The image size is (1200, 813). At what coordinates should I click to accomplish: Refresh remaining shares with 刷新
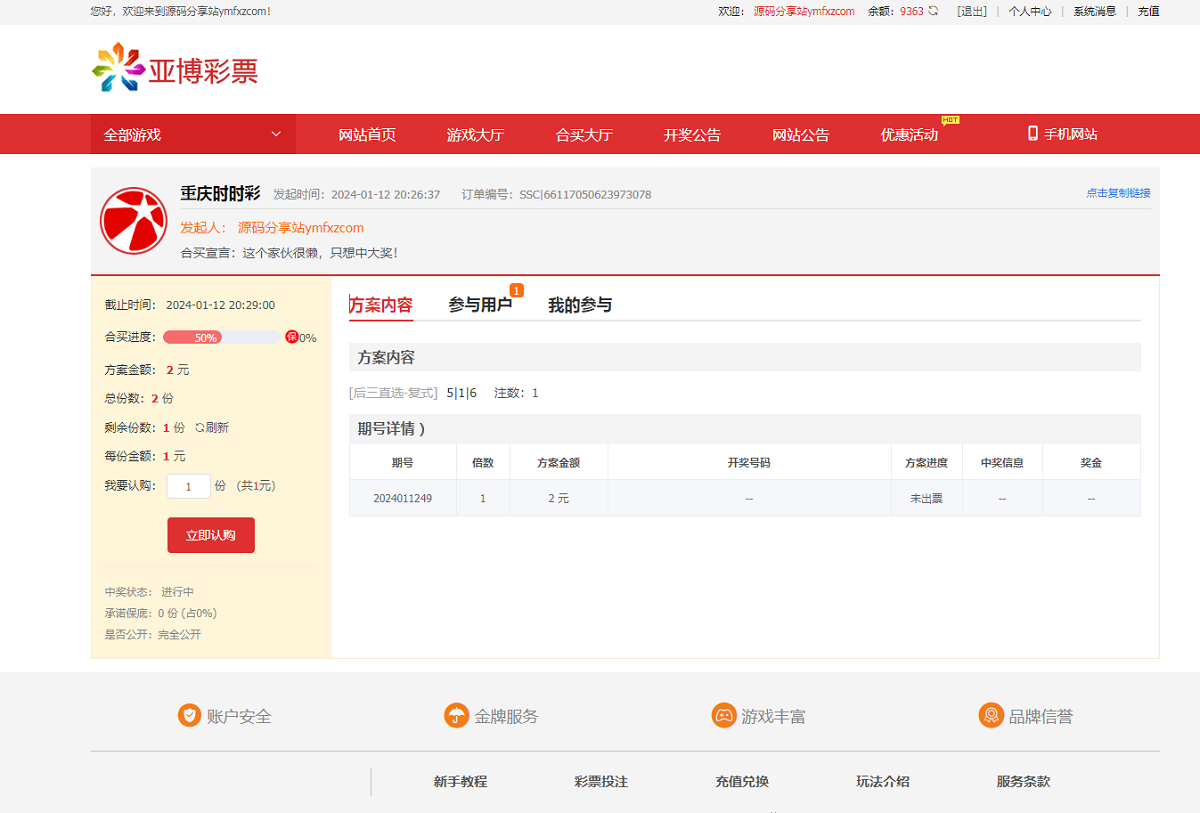pos(212,427)
